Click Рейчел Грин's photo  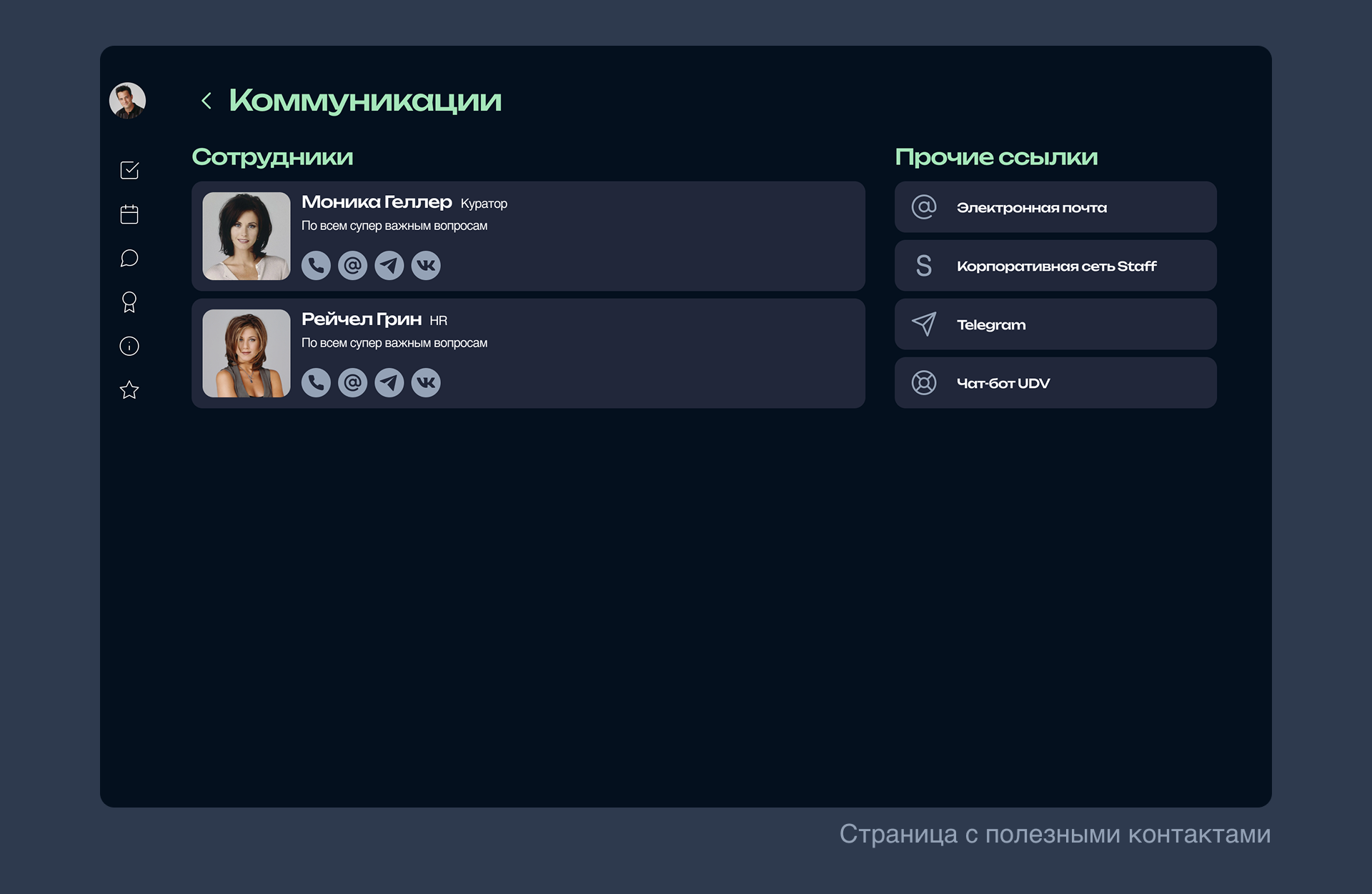pos(247,353)
